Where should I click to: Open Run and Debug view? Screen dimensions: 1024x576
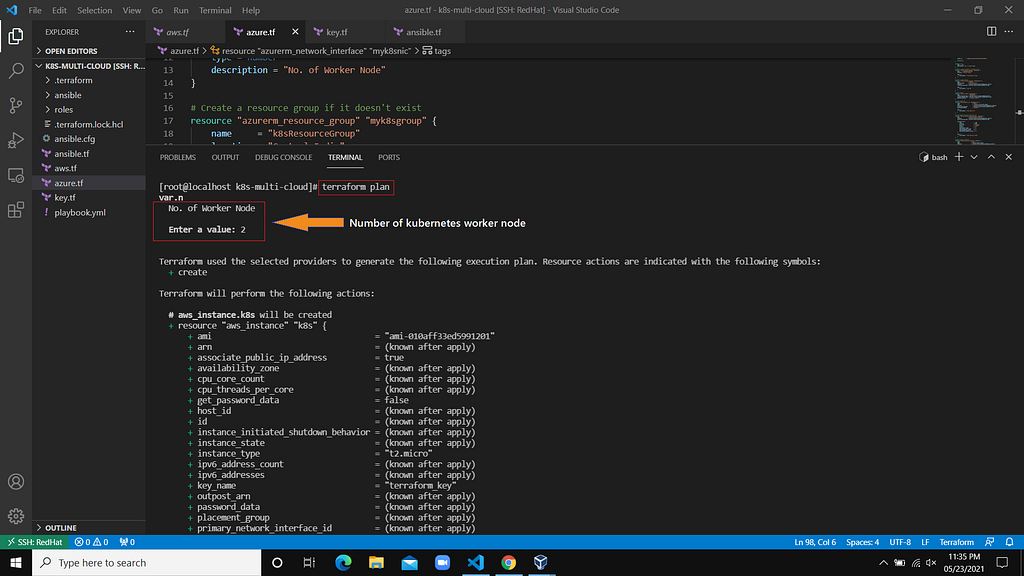(x=16, y=140)
